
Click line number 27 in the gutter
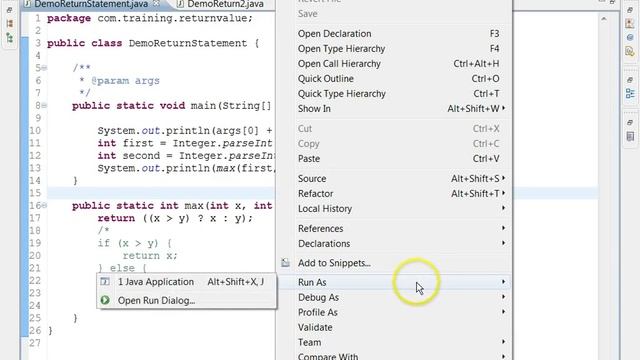pyautogui.click(x=35, y=343)
